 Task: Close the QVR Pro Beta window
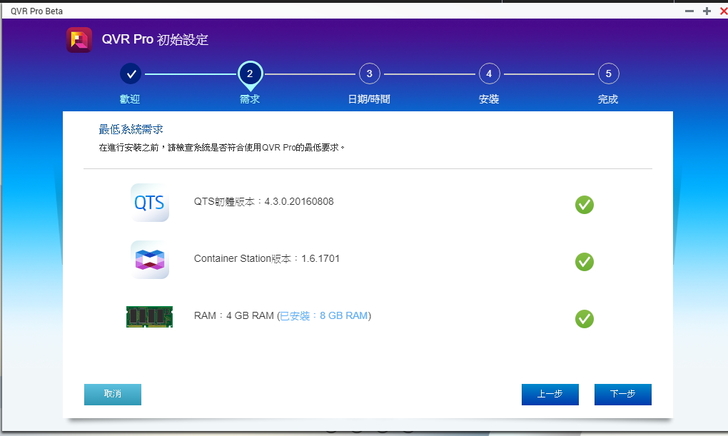723,11
